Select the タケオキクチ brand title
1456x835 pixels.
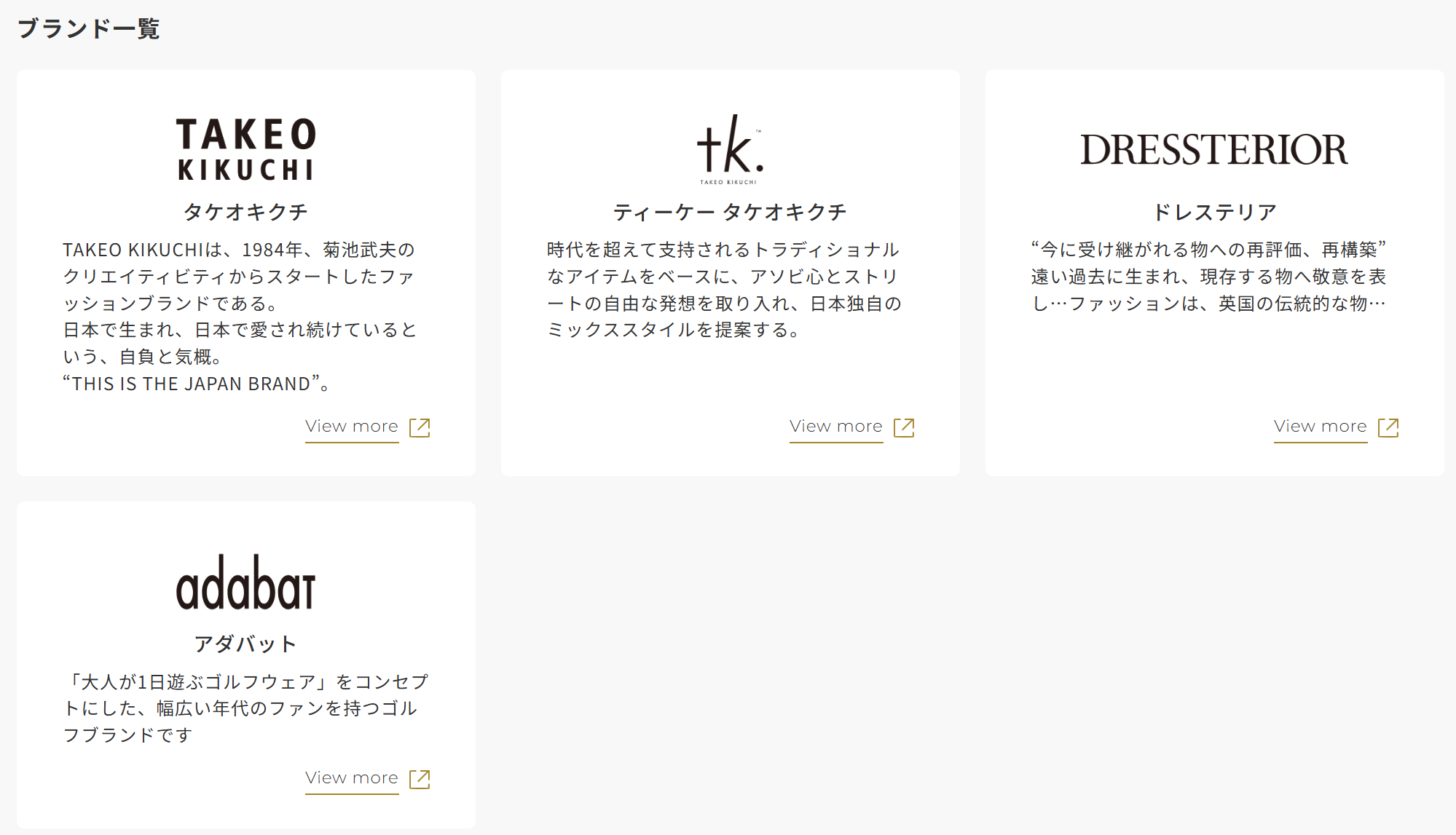[x=246, y=212]
